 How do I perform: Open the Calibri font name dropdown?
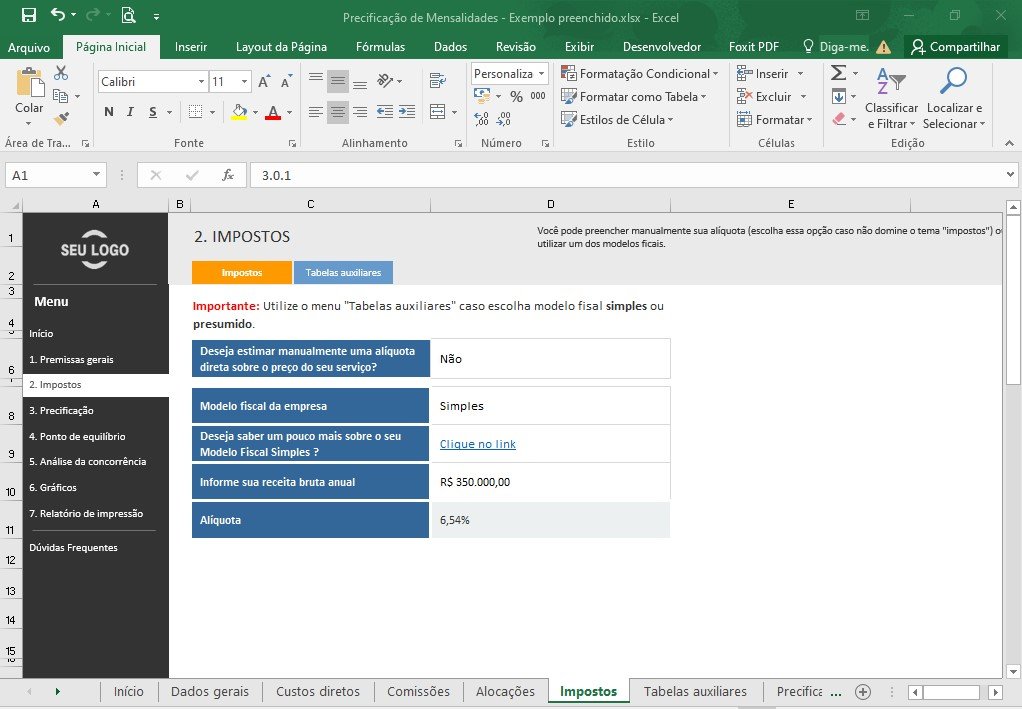point(201,81)
